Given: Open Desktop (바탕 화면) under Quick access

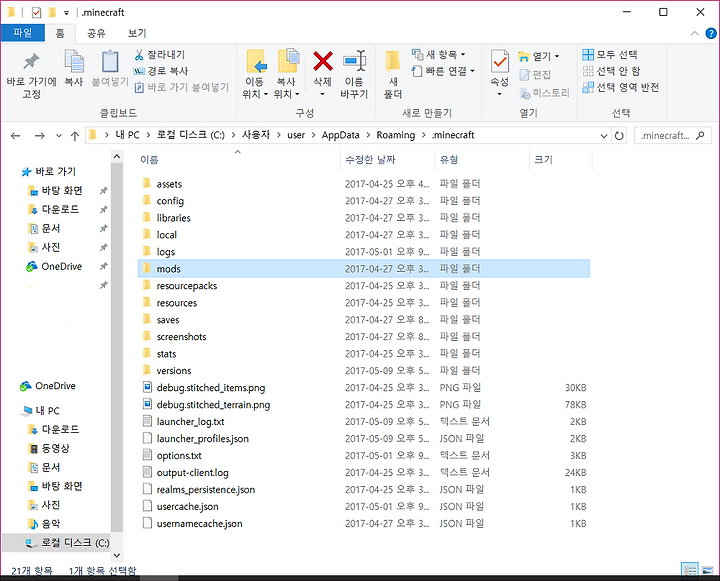Looking at the screenshot, I should tap(55, 190).
